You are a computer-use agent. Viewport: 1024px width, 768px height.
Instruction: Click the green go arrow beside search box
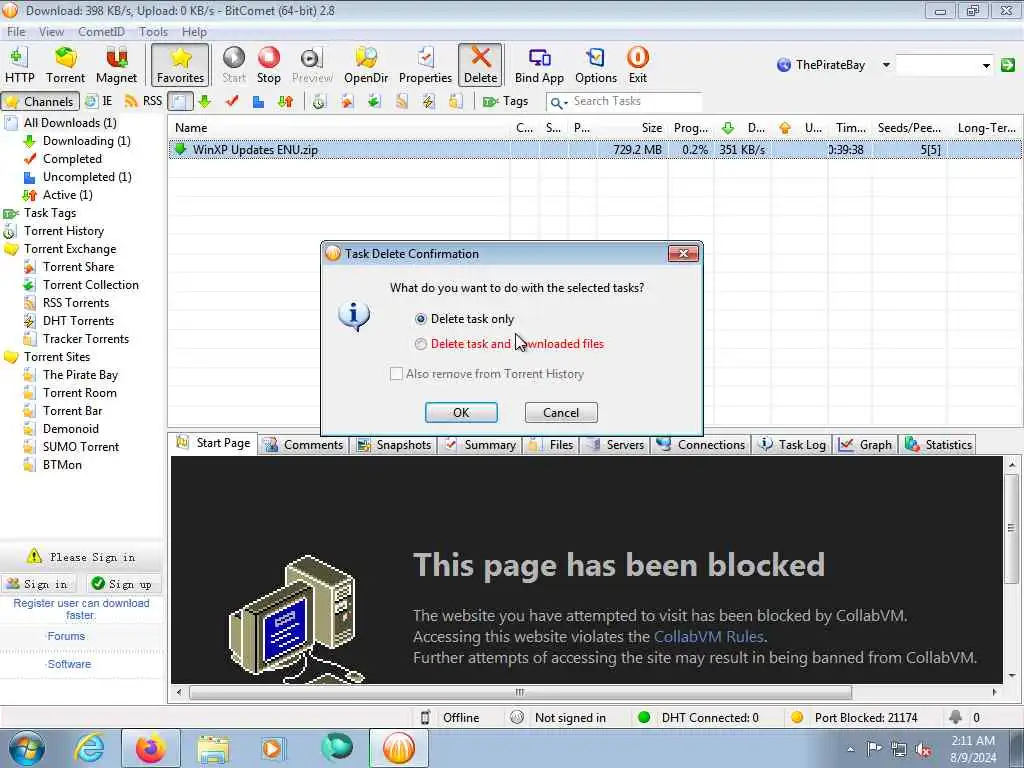coord(1008,65)
